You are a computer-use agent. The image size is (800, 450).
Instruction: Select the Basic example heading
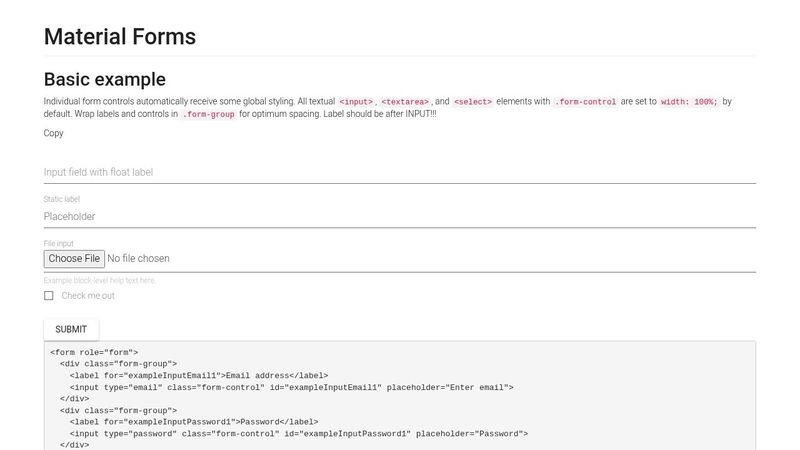pos(105,80)
